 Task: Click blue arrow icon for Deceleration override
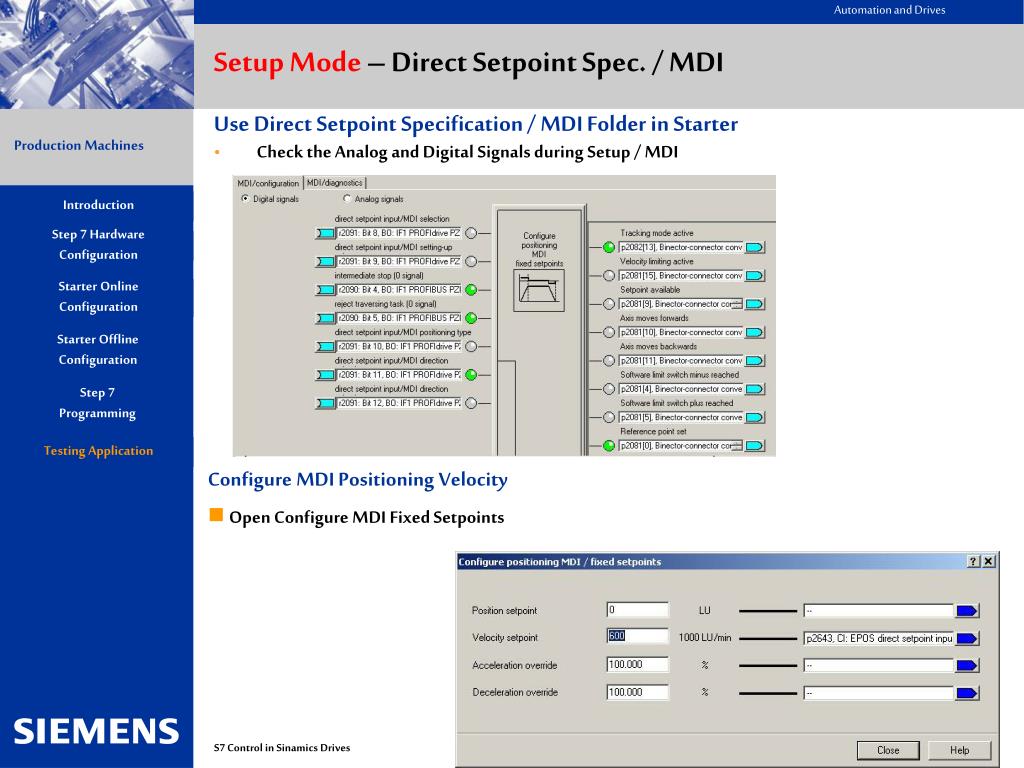click(967, 693)
